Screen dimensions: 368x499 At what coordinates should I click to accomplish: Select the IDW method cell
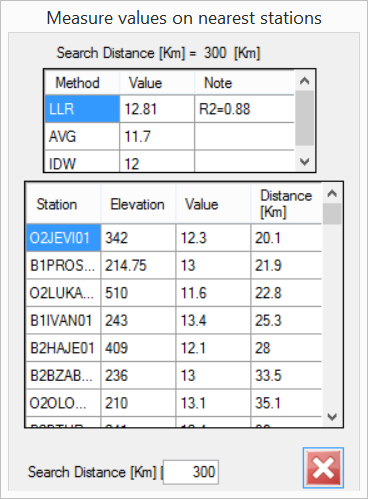click(82, 161)
